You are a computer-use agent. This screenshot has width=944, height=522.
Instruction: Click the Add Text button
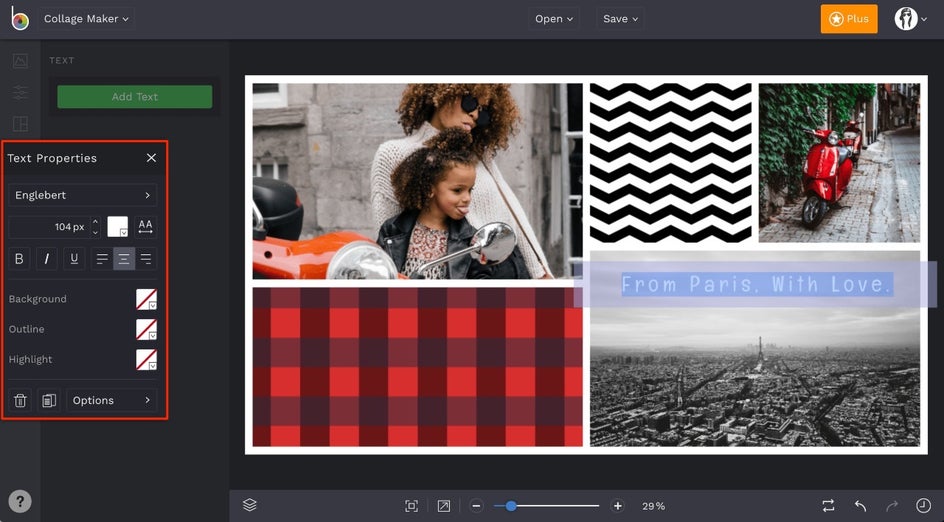[x=134, y=97]
